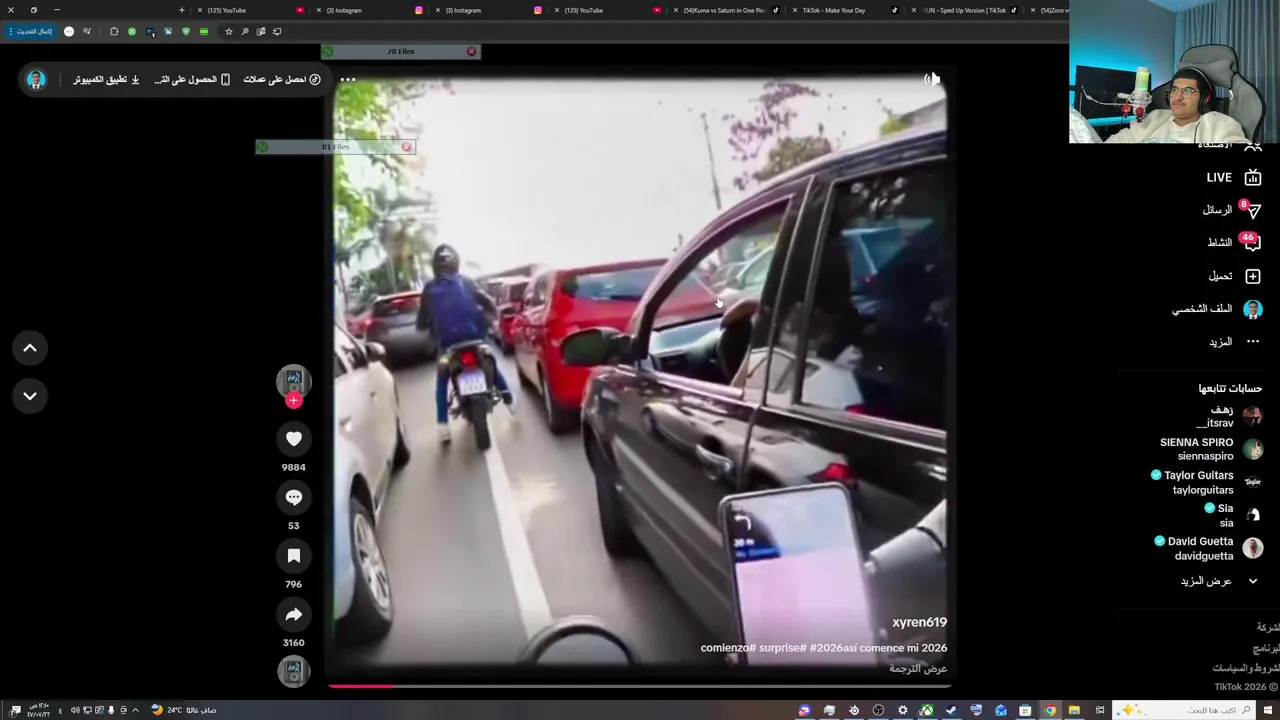The height and width of the screenshot is (720, 1280).
Task: Click the green shield extension icon
Action: coord(186,31)
